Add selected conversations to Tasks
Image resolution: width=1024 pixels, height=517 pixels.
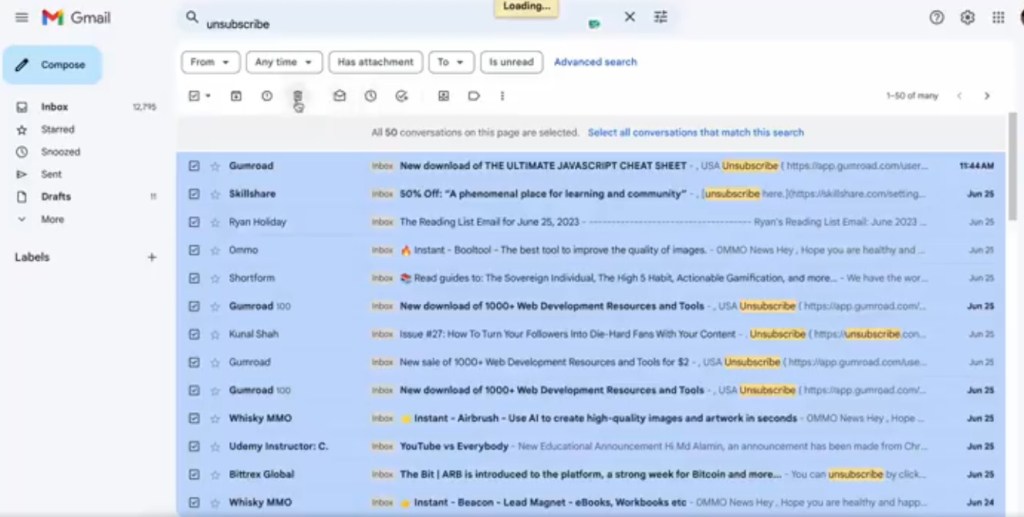point(402,96)
